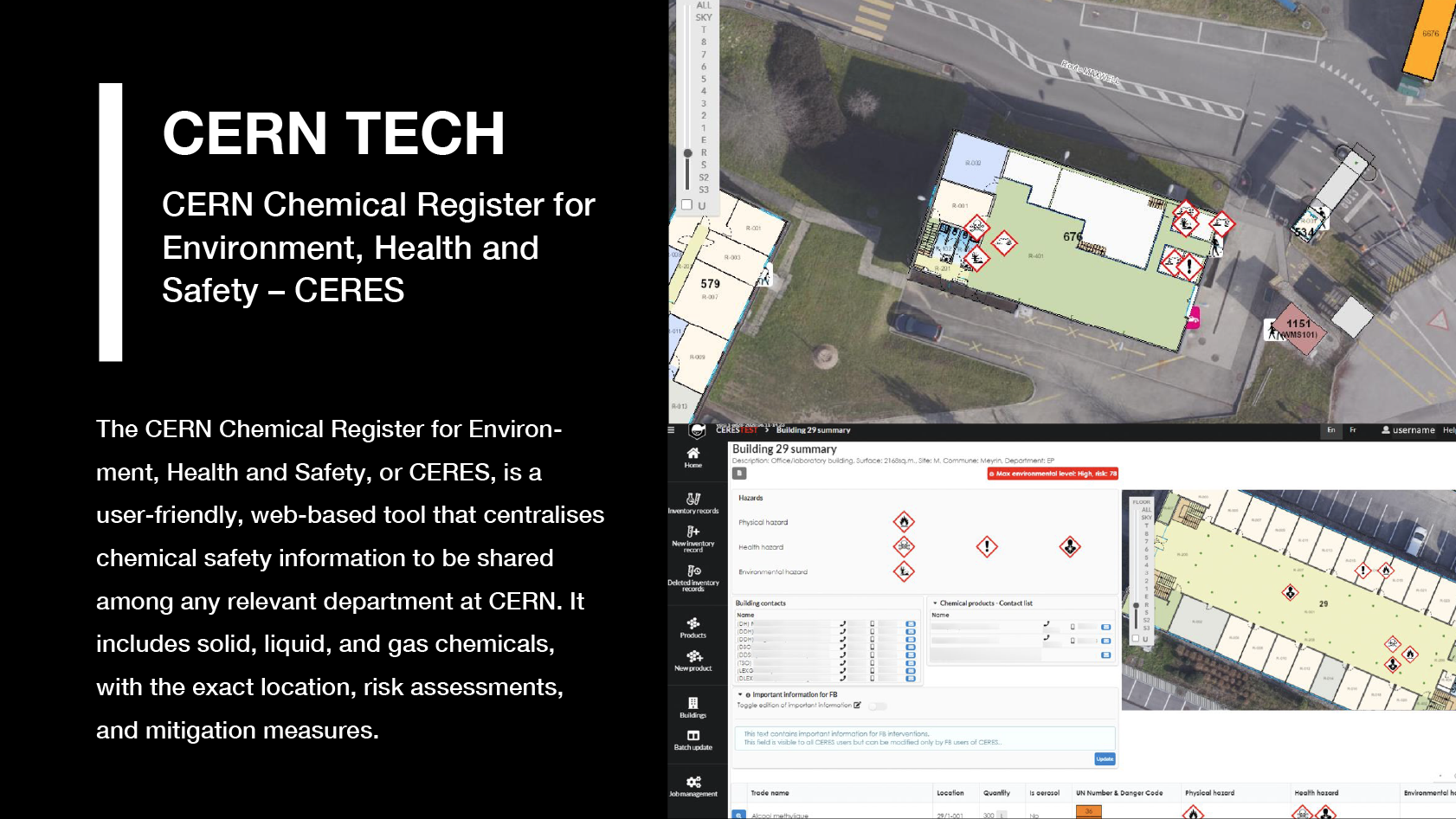Email the third Chemical products contact row
This screenshot has width=1456, height=819.
click(1105, 655)
